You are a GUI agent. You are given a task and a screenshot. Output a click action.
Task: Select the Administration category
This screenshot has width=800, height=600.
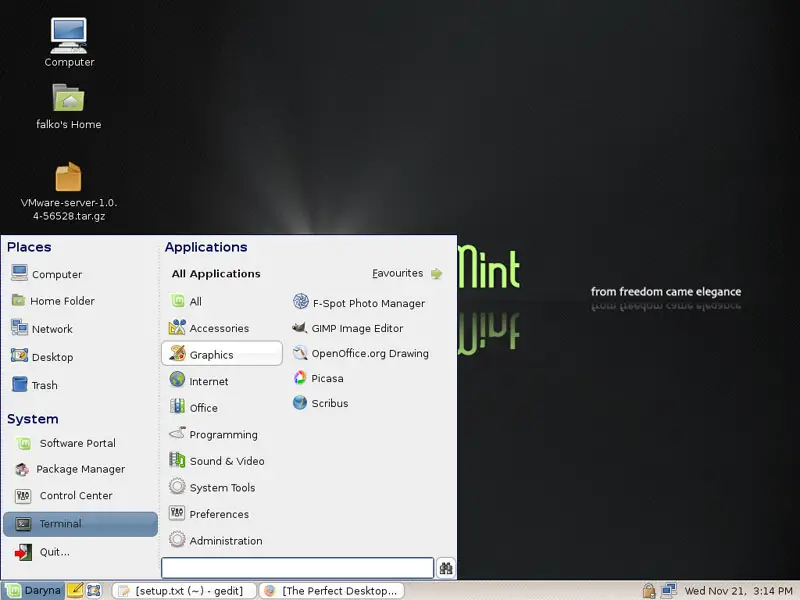pos(222,540)
